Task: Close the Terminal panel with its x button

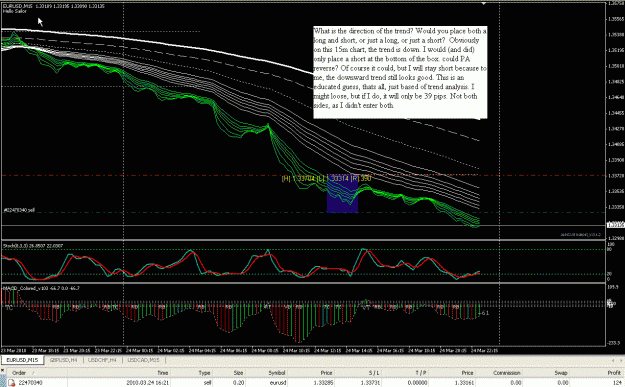Action: coord(3,371)
